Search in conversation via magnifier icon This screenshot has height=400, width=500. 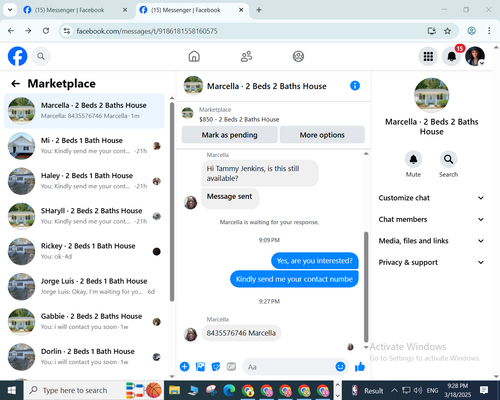448,159
